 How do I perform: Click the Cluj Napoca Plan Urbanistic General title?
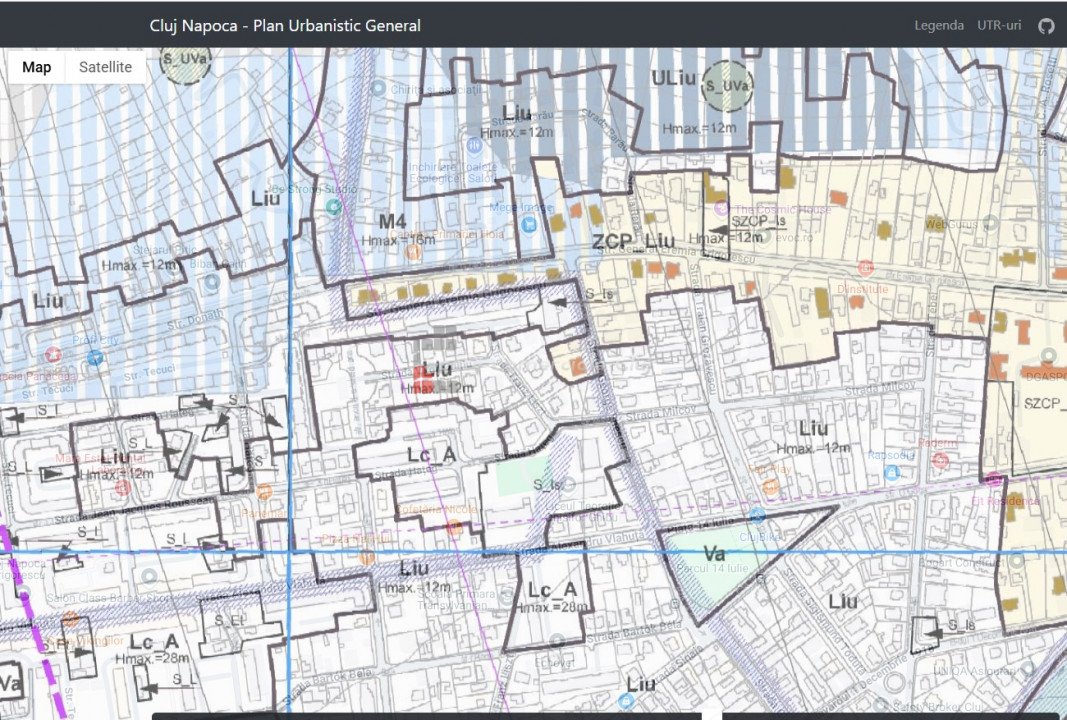pos(285,26)
